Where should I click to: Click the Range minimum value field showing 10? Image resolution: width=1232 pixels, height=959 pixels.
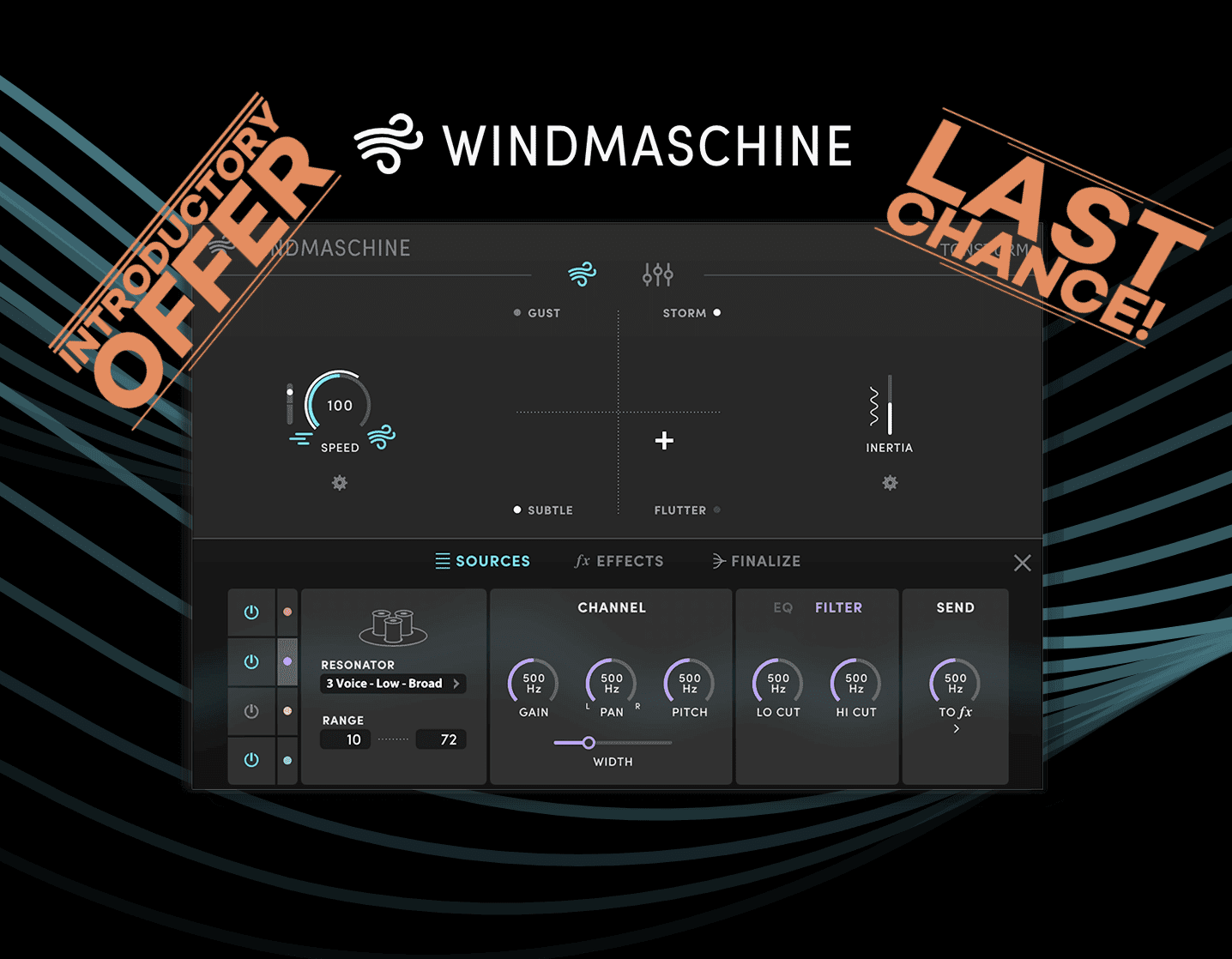click(x=346, y=739)
